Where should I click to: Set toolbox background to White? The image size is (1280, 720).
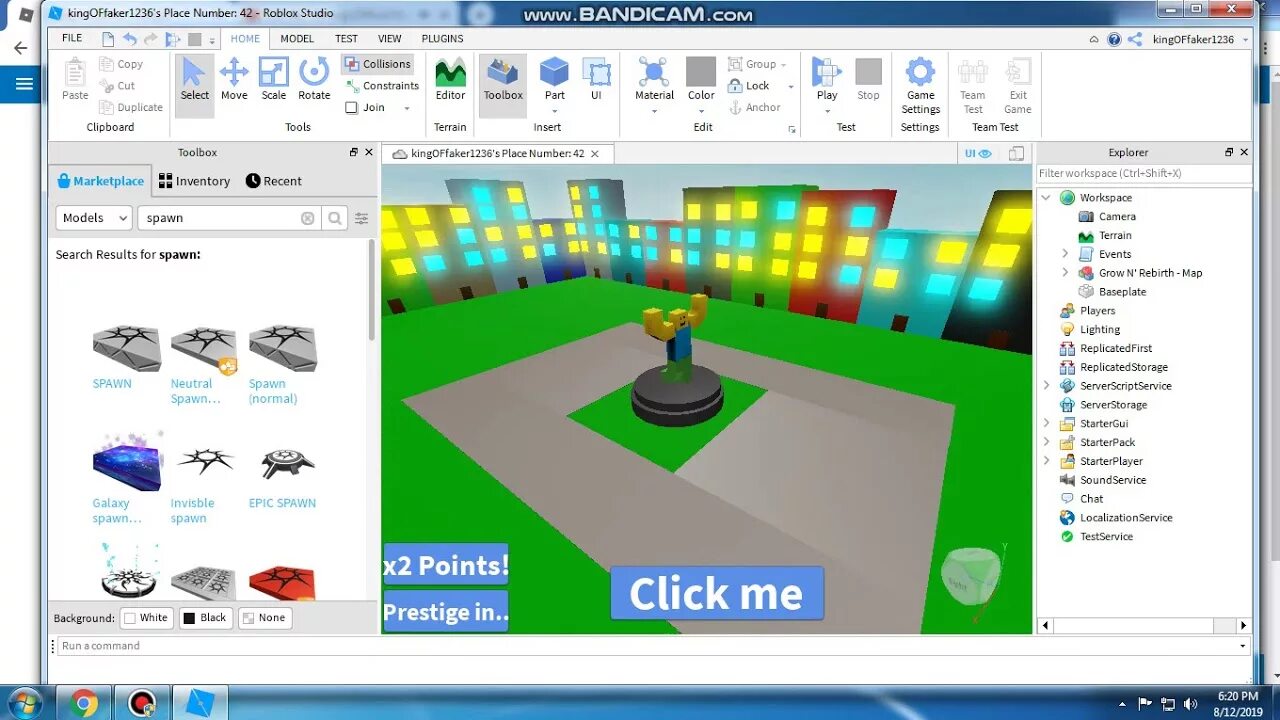[x=146, y=618]
